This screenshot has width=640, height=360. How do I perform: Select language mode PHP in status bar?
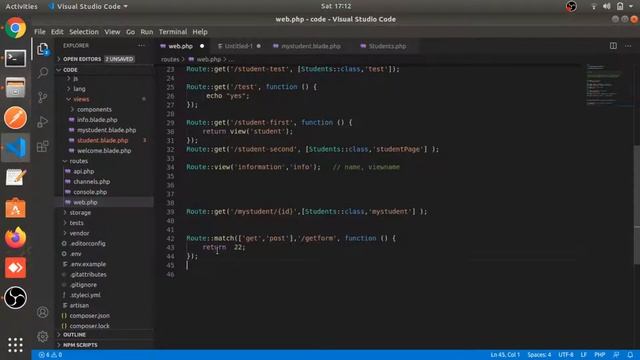[x=599, y=355]
